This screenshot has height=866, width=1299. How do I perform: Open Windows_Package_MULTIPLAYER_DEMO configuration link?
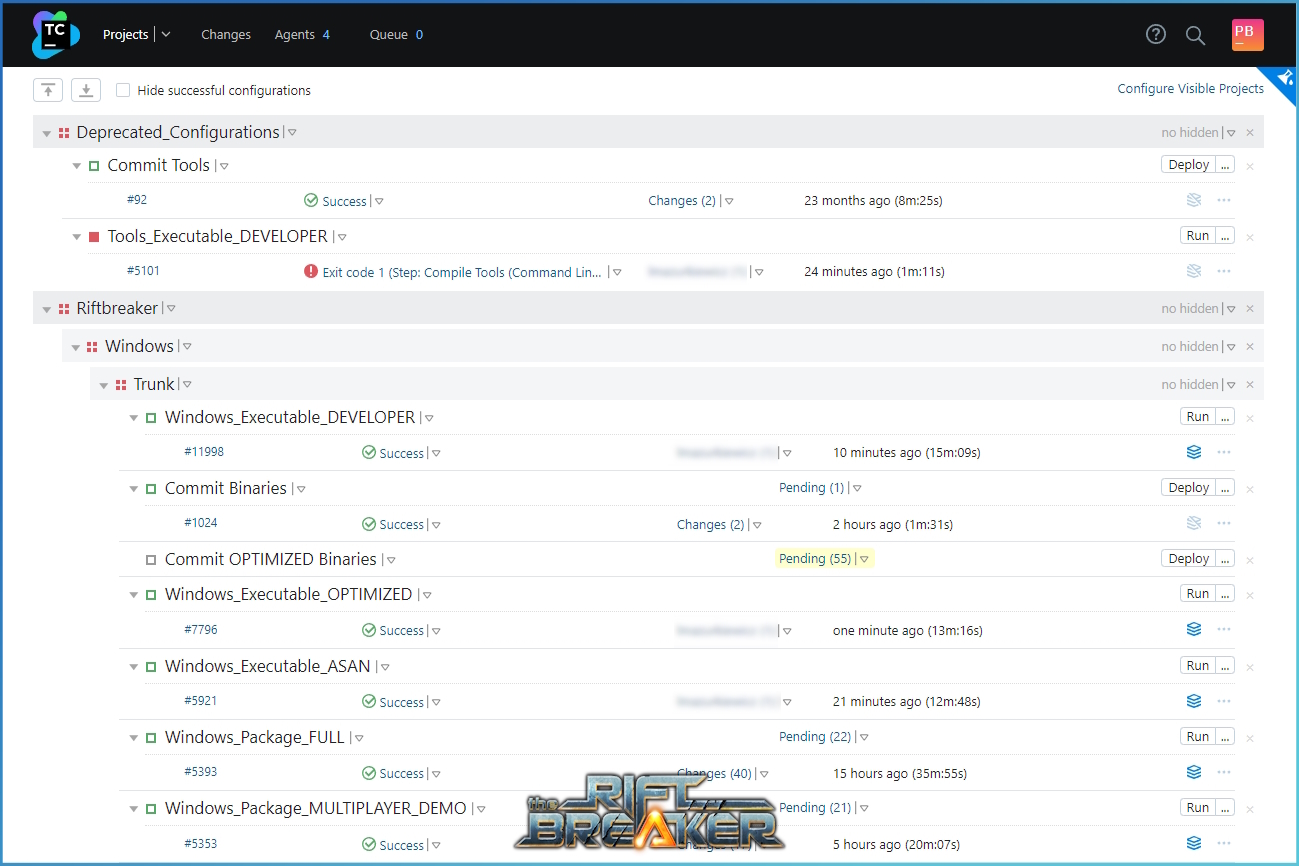[x=316, y=808]
